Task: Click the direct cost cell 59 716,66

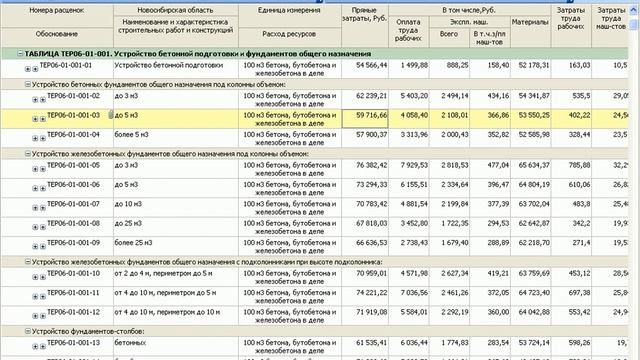Action: click(365, 119)
